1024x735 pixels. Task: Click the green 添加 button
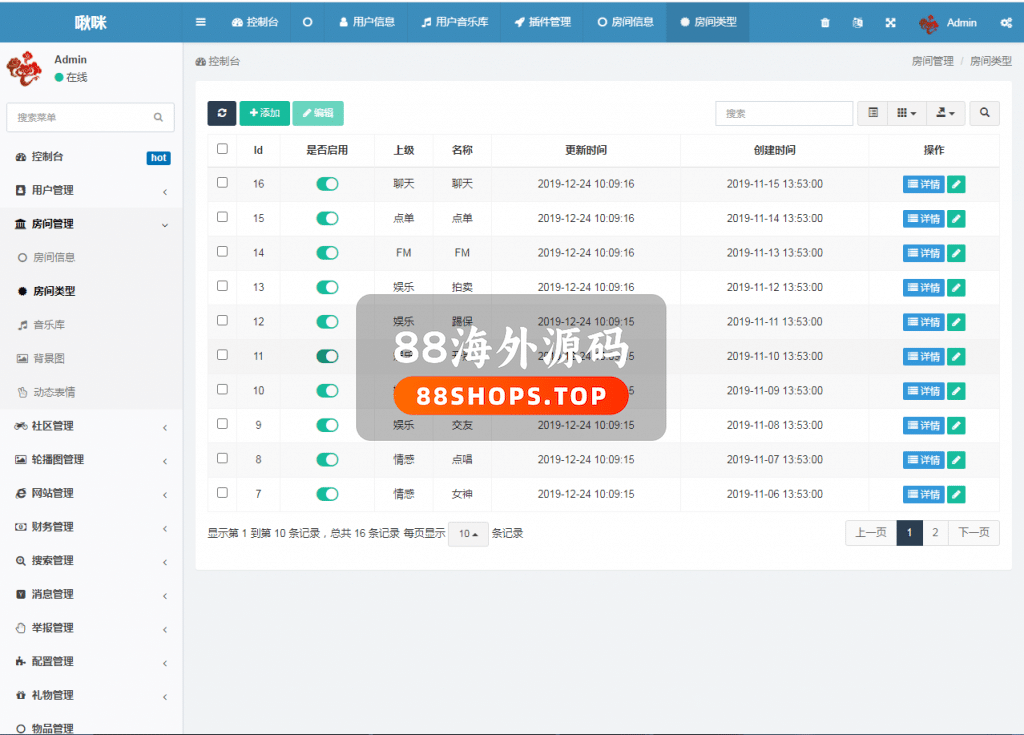[264, 113]
